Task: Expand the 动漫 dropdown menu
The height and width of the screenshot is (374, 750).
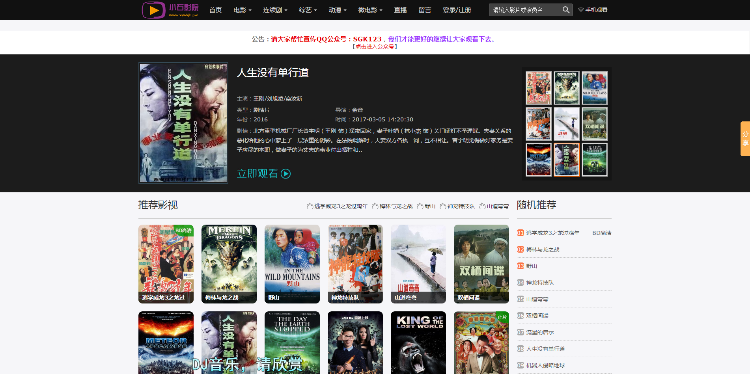Action: coord(338,10)
